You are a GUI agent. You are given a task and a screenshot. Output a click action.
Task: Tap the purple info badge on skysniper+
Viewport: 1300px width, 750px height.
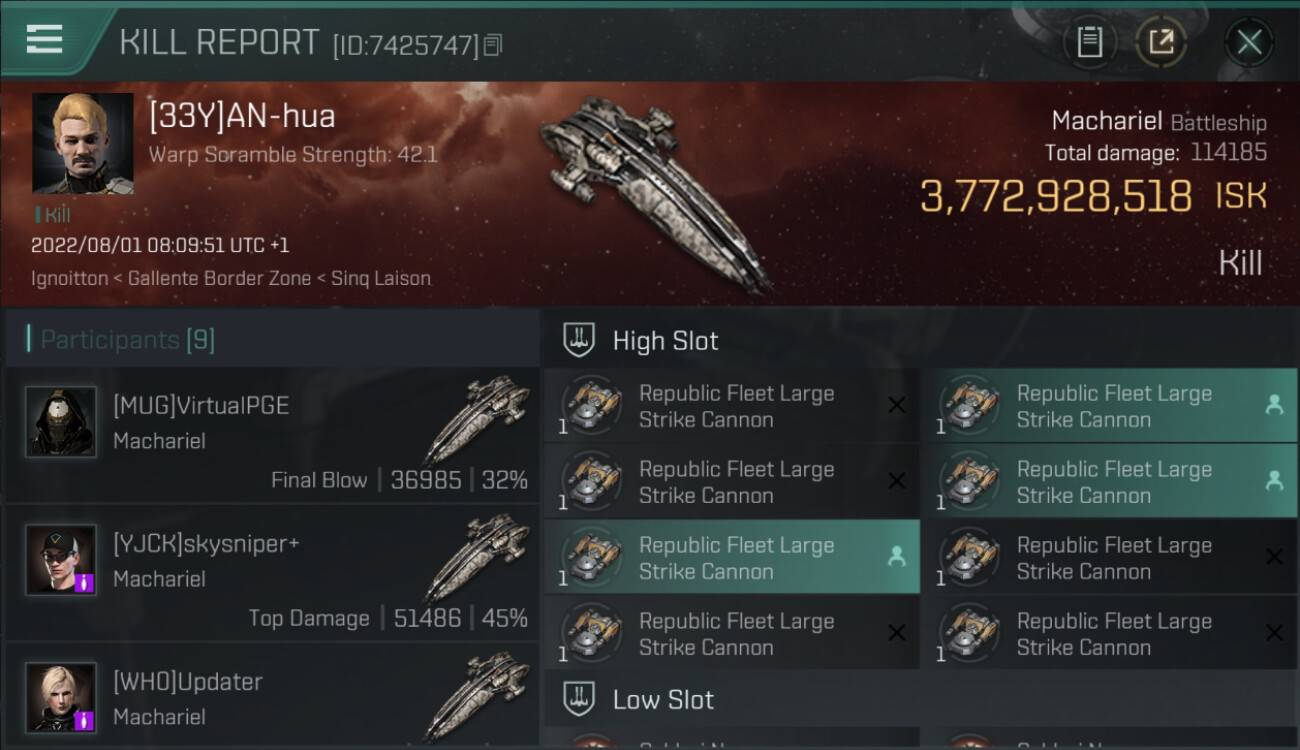tap(85, 582)
